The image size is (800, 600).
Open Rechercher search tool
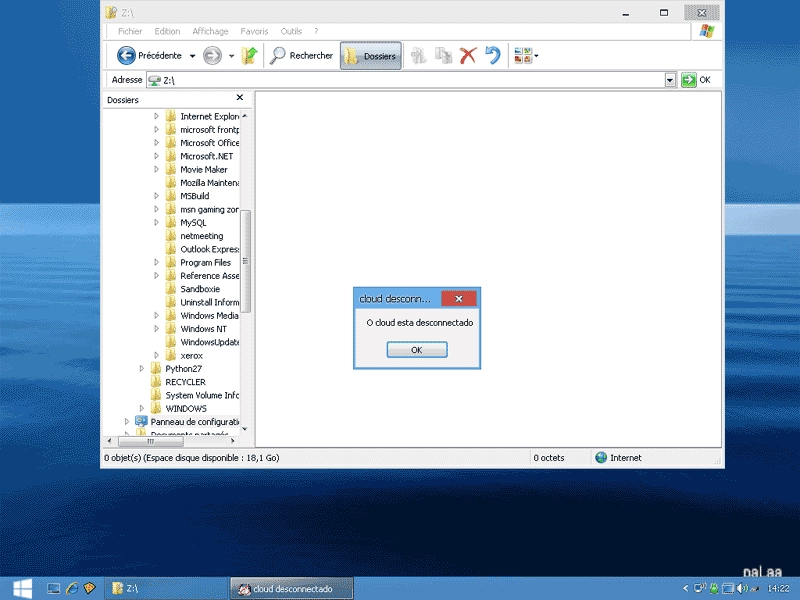click(x=302, y=56)
